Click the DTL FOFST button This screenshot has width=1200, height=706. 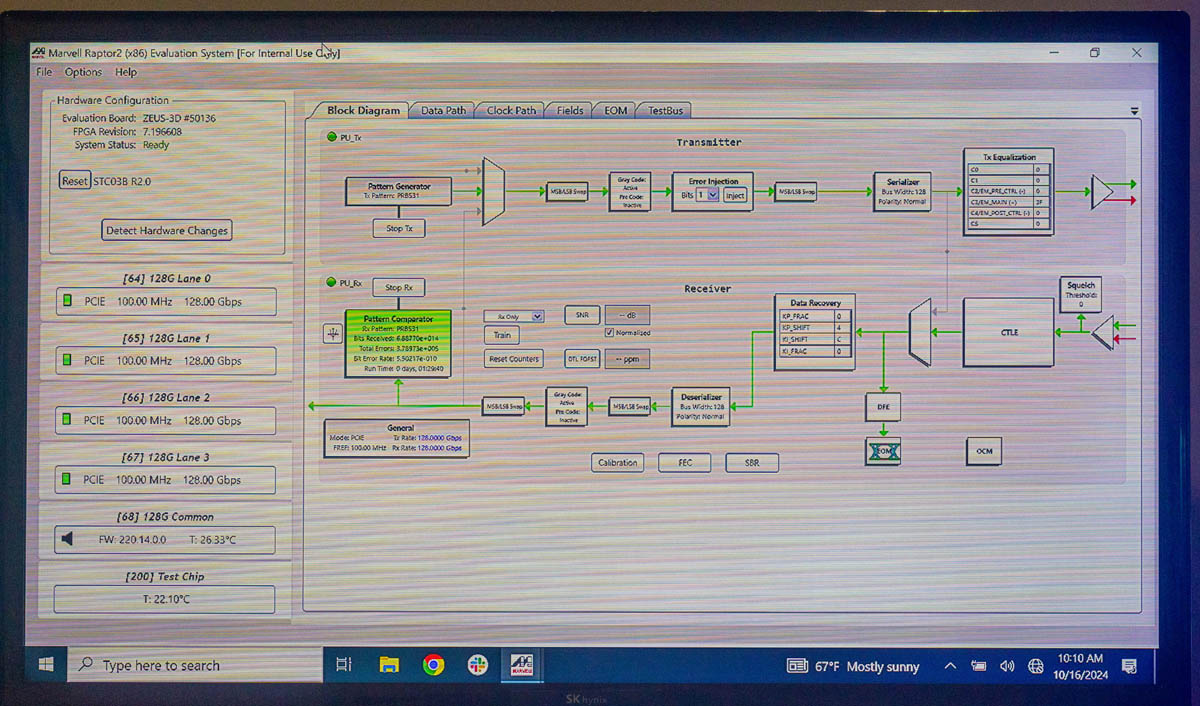[581, 358]
